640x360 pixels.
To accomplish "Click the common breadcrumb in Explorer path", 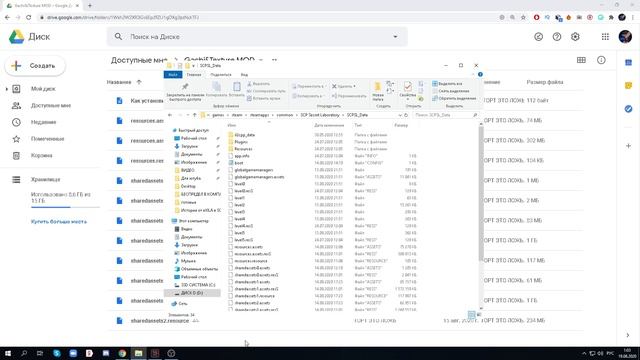I will 285,115.
